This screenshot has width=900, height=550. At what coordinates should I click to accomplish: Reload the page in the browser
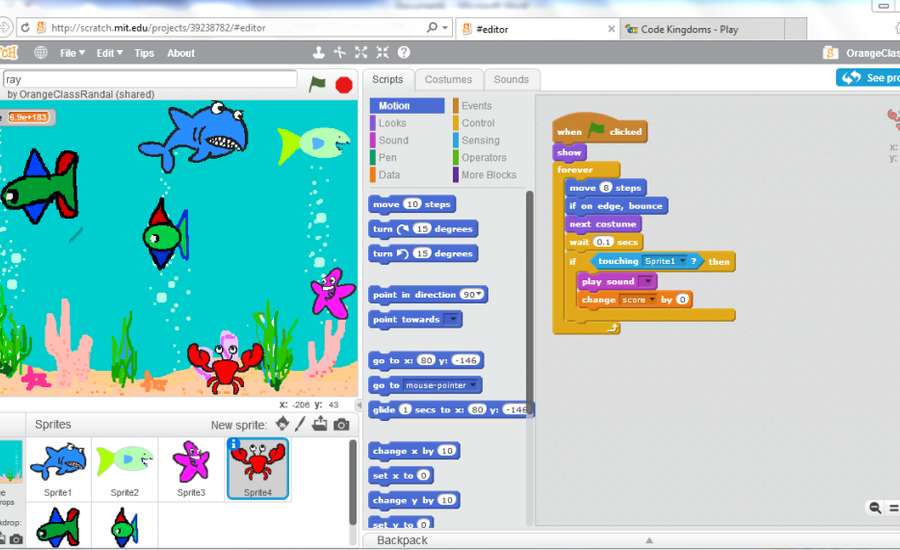point(25,28)
